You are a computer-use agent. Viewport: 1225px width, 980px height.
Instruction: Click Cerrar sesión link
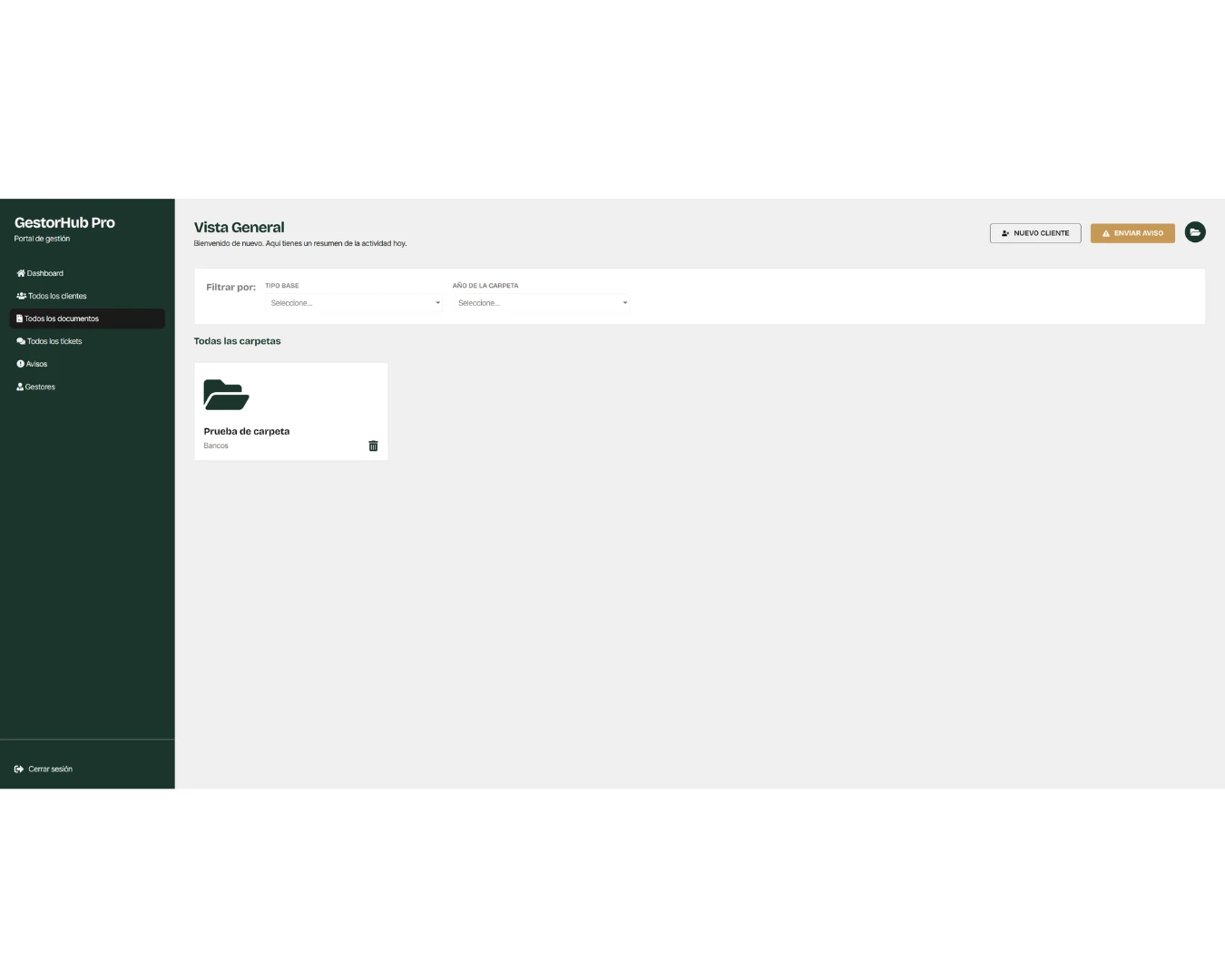pos(44,769)
